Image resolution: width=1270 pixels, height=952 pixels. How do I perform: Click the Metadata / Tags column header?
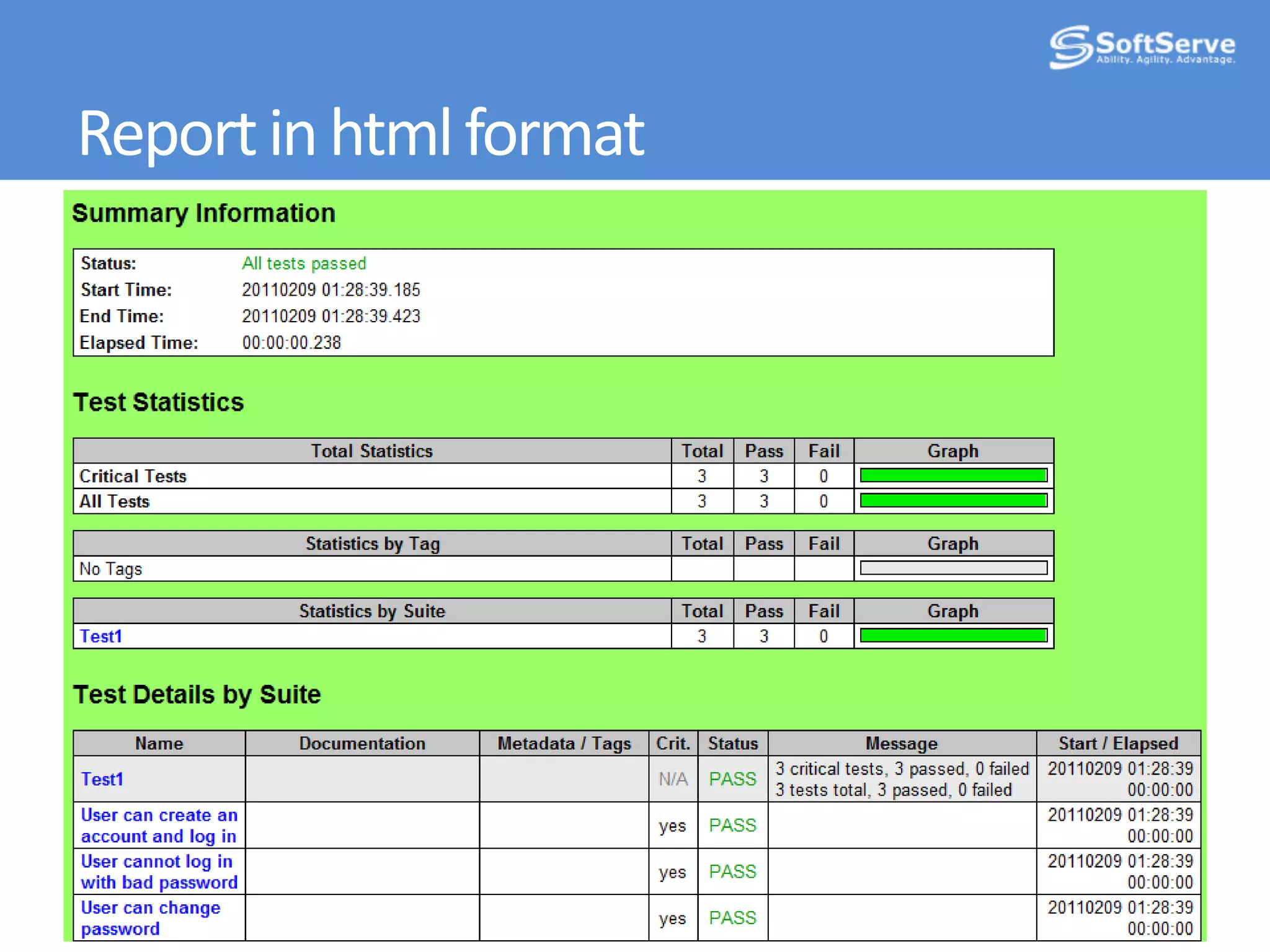click(564, 743)
